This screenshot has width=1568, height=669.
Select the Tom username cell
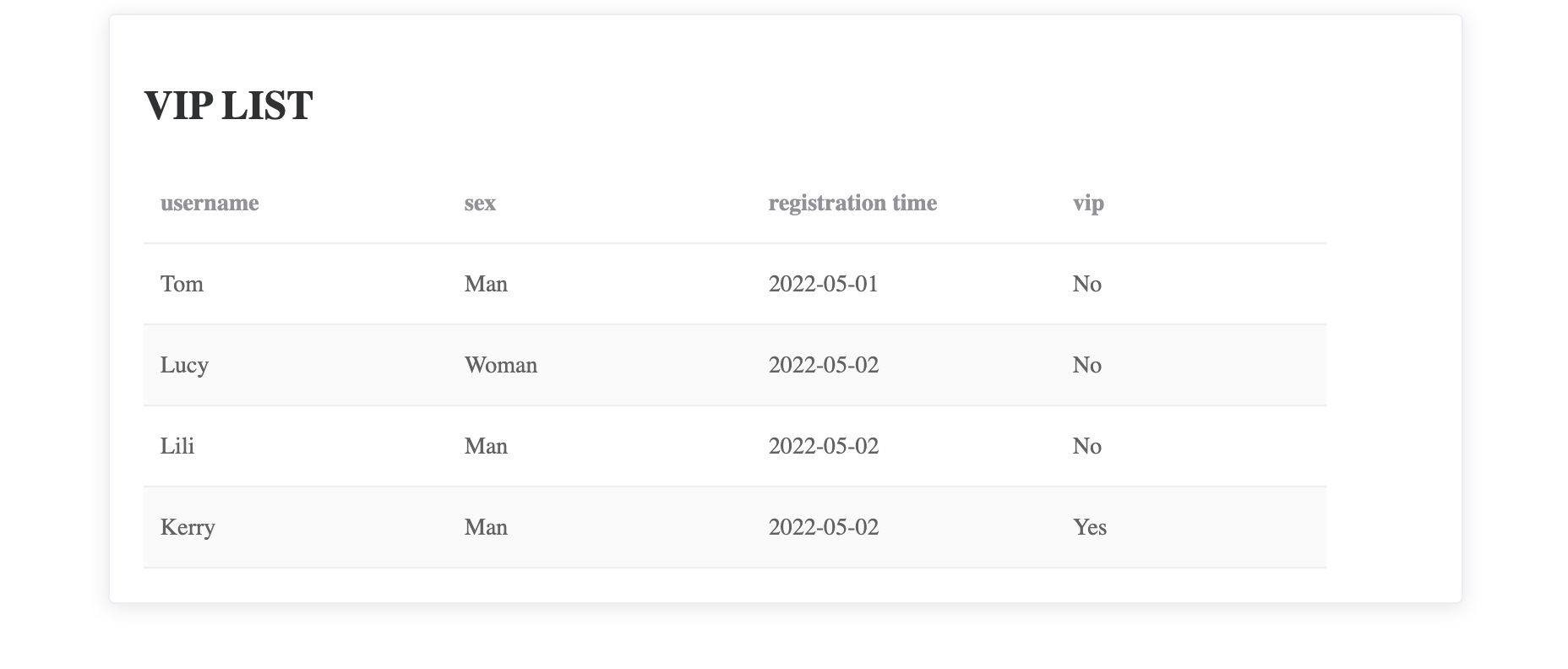182,285
